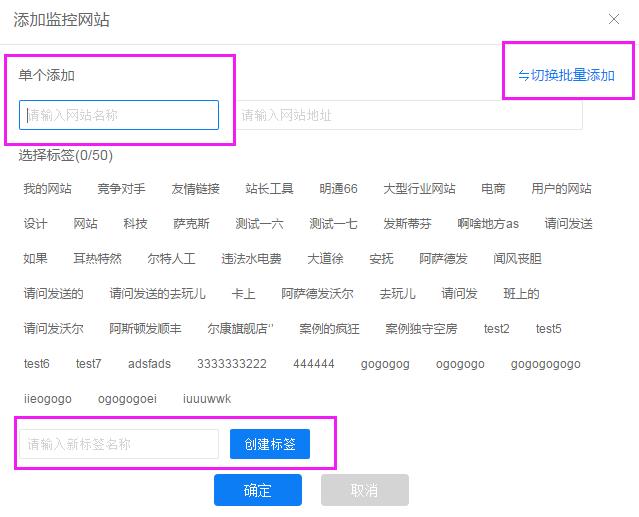The width and height of the screenshot is (639, 517).
Task: Toggle the 竞争对手 tag
Action: (x=121, y=189)
